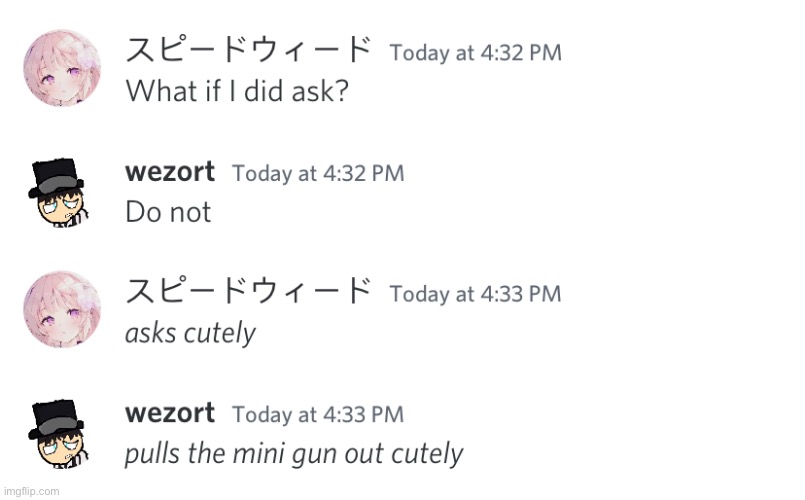Click the pink-haired avatar beside "What if I did ask?"

pyautogui.click(x=62, y=68)
